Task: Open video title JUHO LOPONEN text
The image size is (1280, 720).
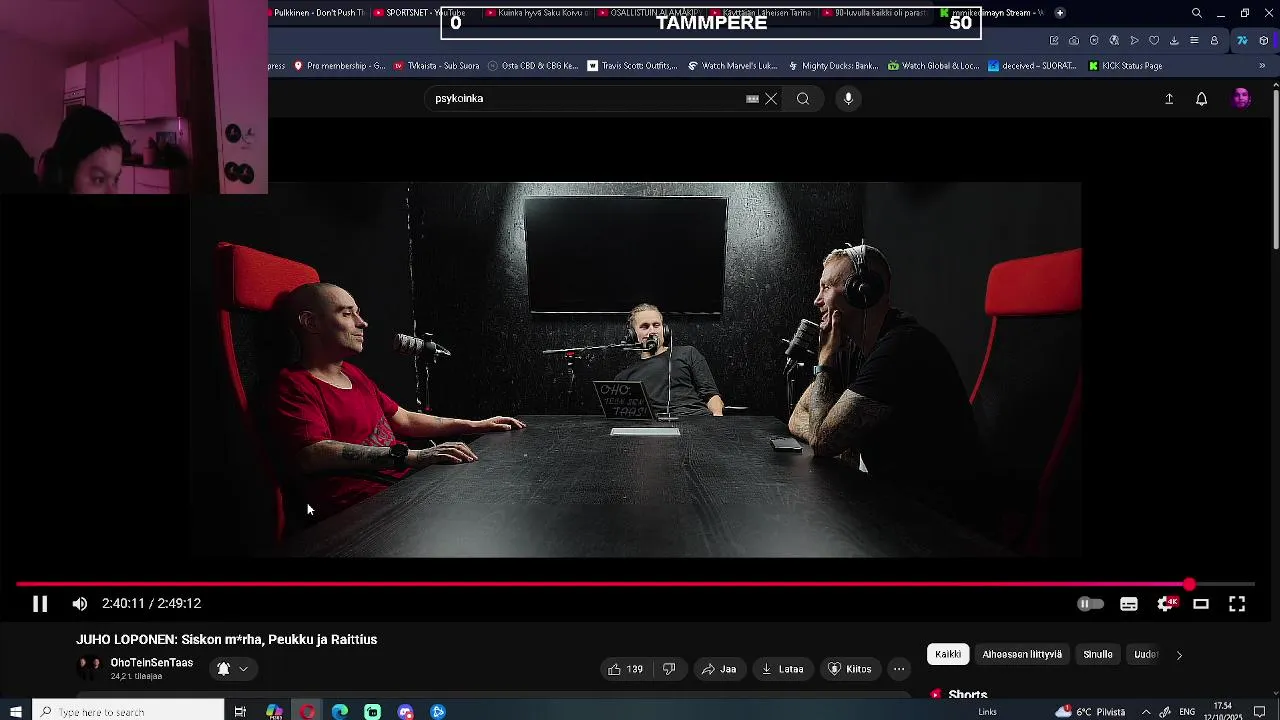Action: (227, 640)
